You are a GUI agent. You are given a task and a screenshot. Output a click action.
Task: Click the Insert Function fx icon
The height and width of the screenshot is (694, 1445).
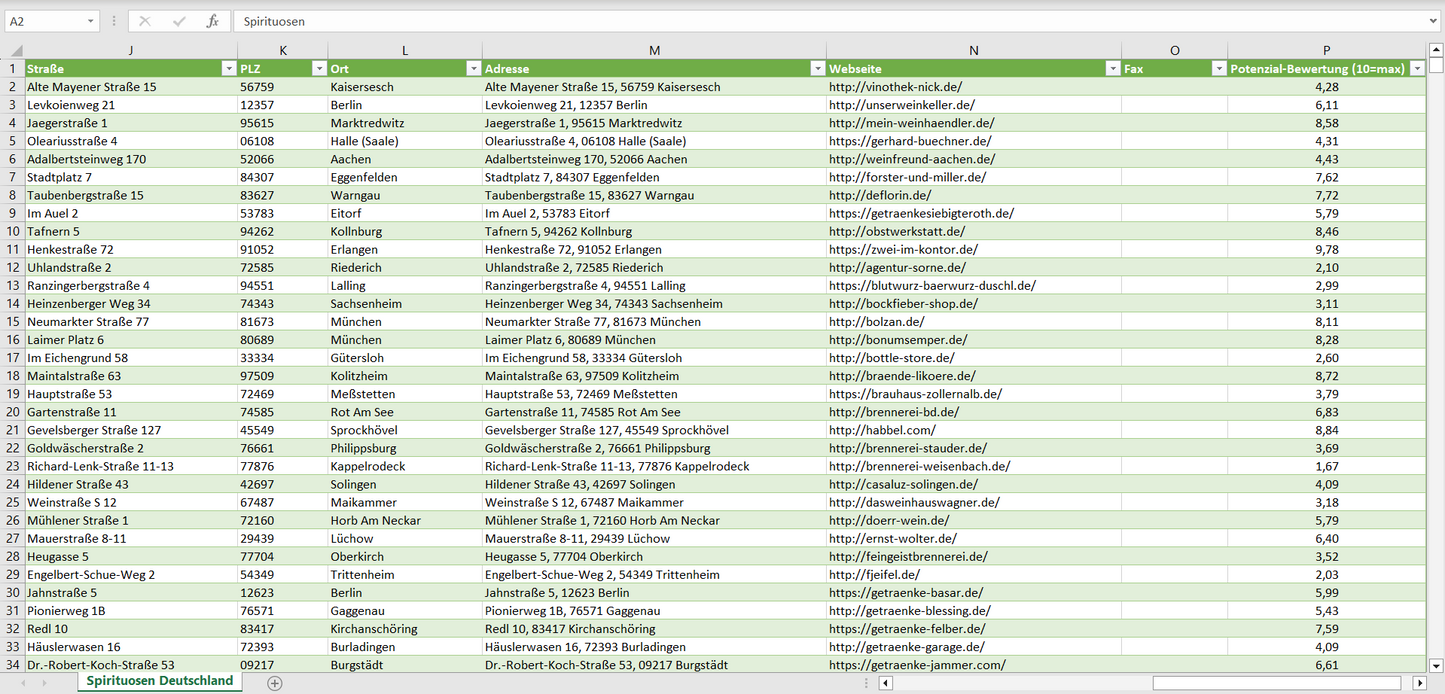pos(212,21)
